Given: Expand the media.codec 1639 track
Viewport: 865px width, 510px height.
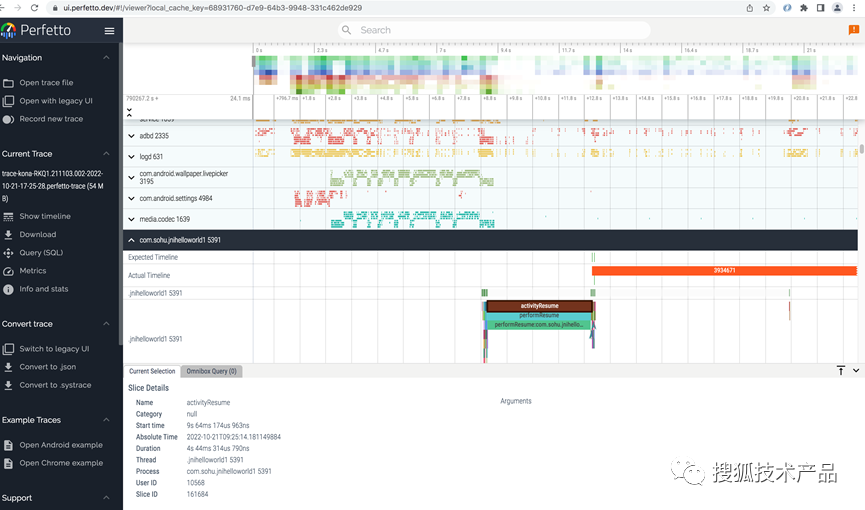Looking at the screenshot, I should [x=131, y=219].
